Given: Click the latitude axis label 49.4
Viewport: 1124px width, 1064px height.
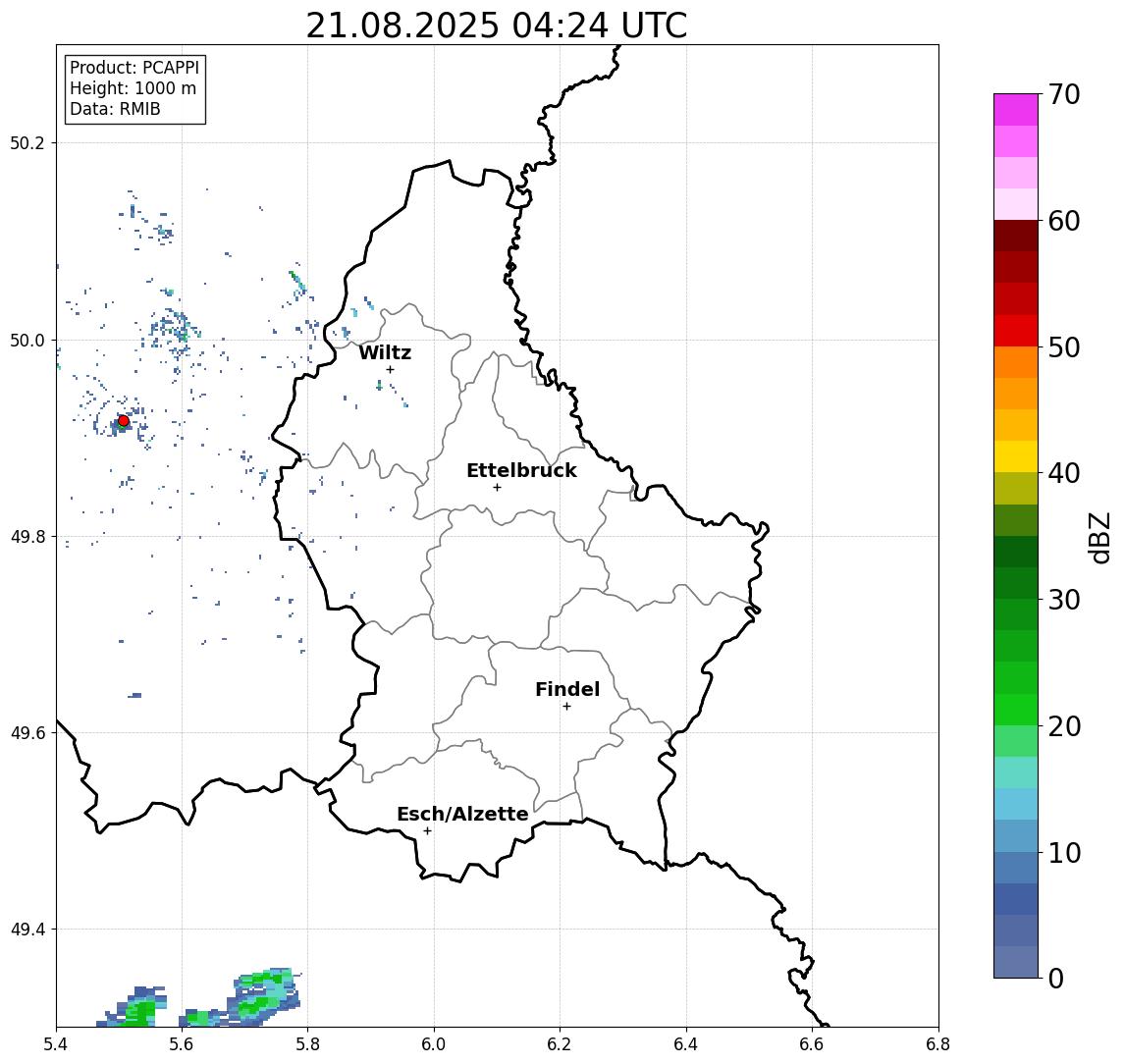Looking at the screenshot, I should (x=27, y=930).
